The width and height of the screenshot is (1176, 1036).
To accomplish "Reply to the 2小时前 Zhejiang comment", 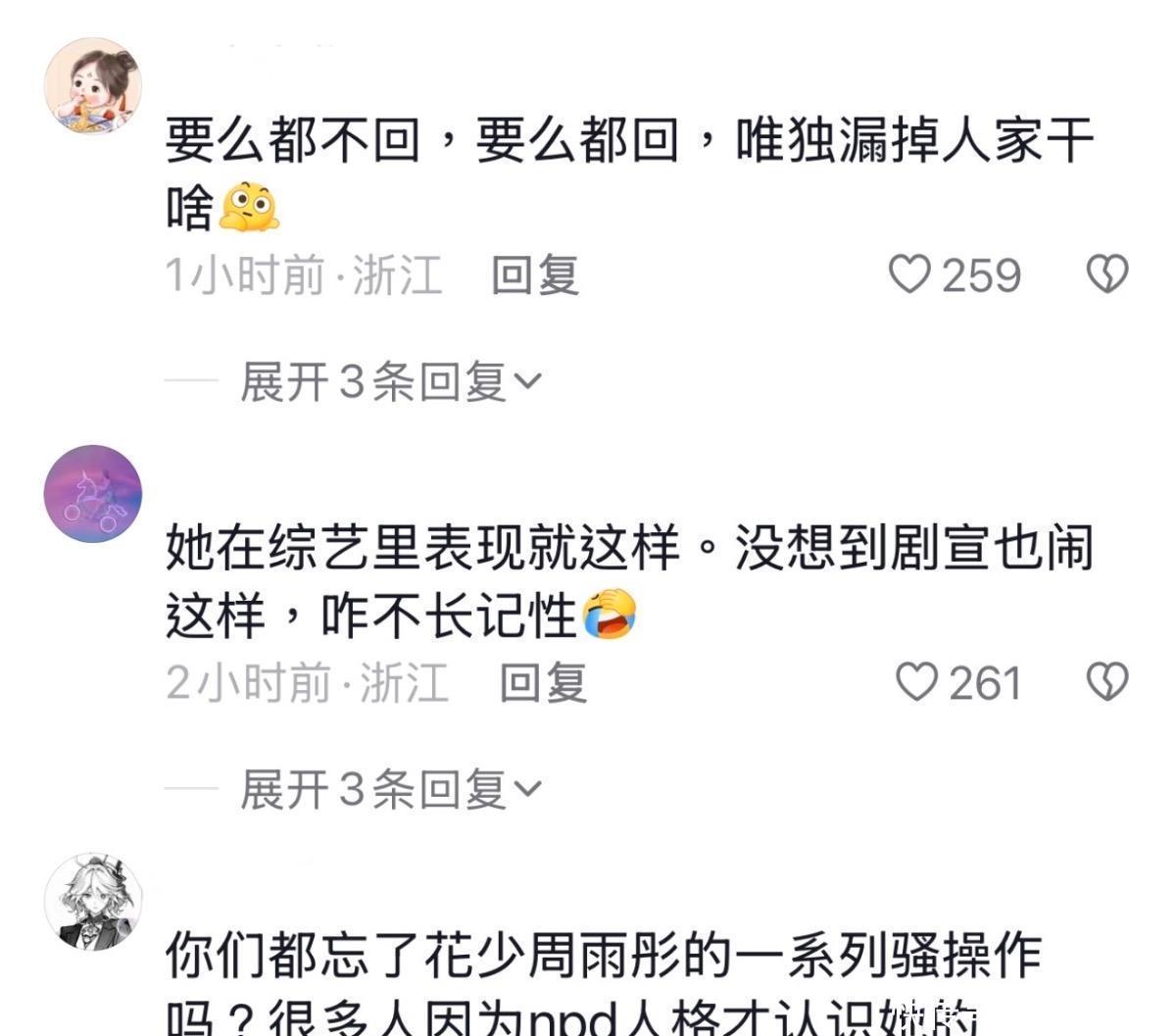I will point(543,683).
